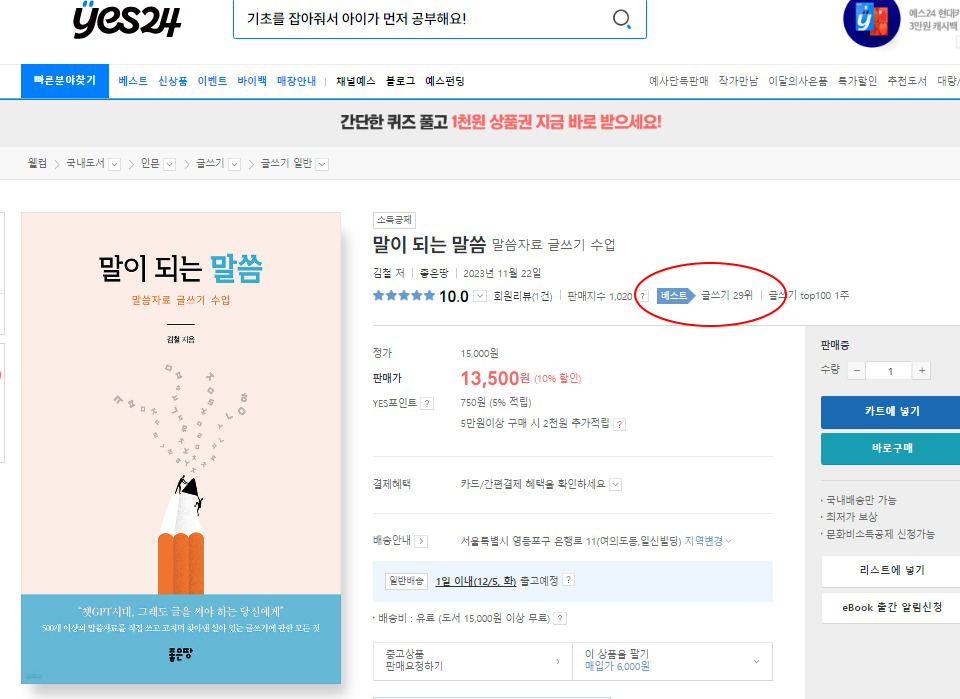
Task: Open 글쓰기 top100 1주 link
Action: [809, 295]
